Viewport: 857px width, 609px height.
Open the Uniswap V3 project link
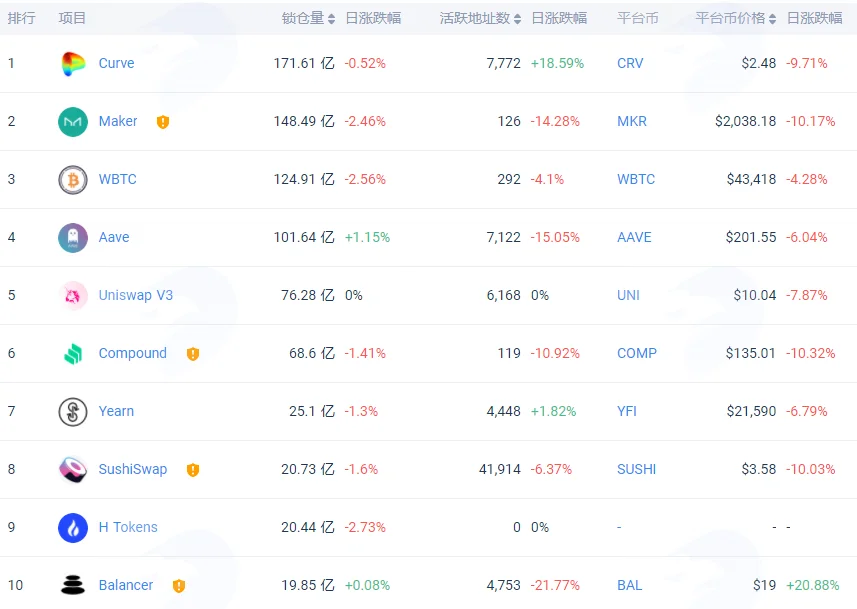pos(136,295)
